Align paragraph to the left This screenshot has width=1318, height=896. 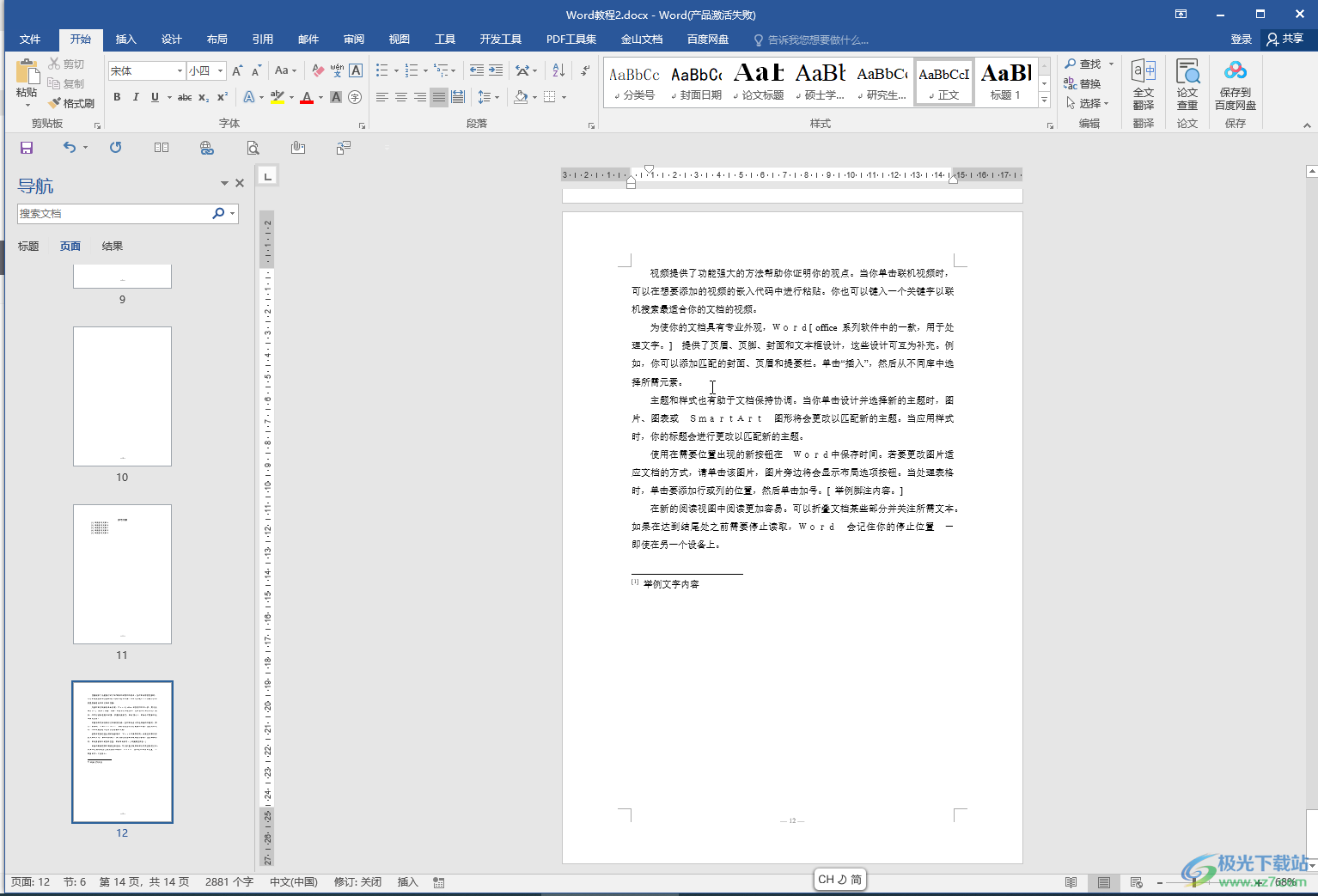click(382, 97)
